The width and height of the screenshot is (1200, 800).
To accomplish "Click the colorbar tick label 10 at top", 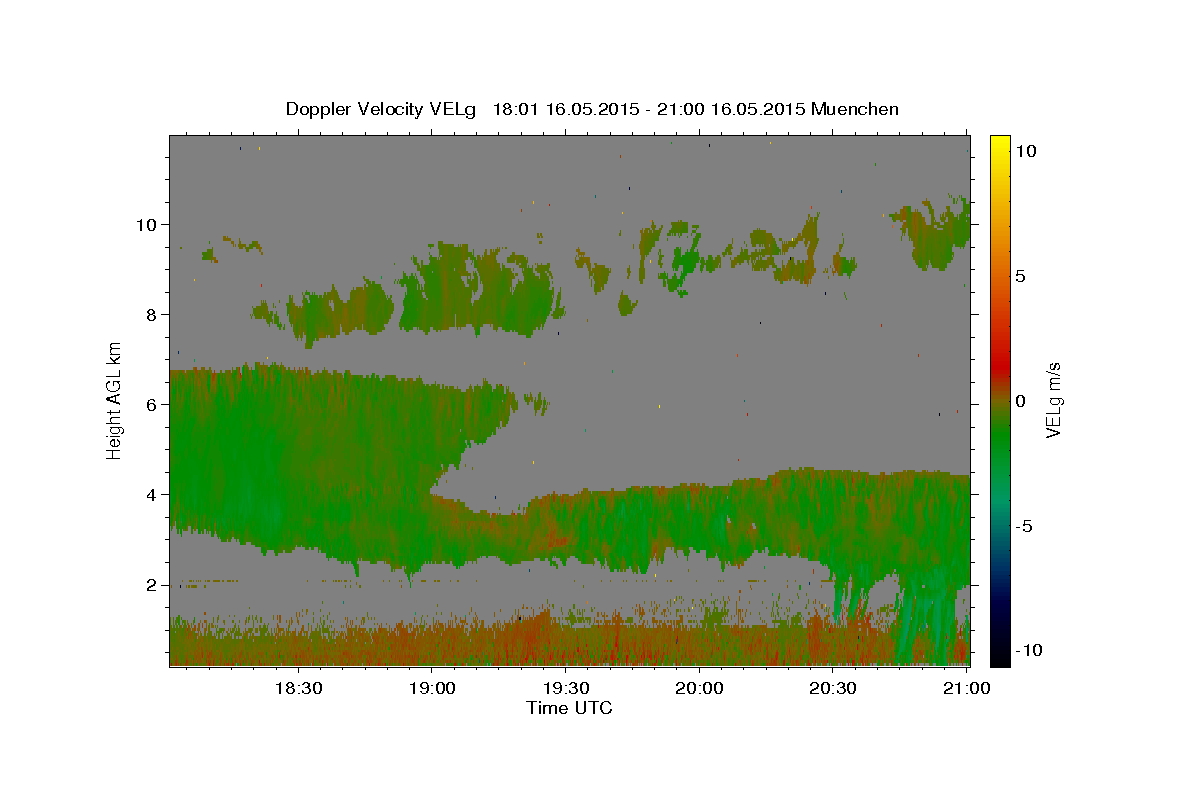I will click(x=1026, y=151).
